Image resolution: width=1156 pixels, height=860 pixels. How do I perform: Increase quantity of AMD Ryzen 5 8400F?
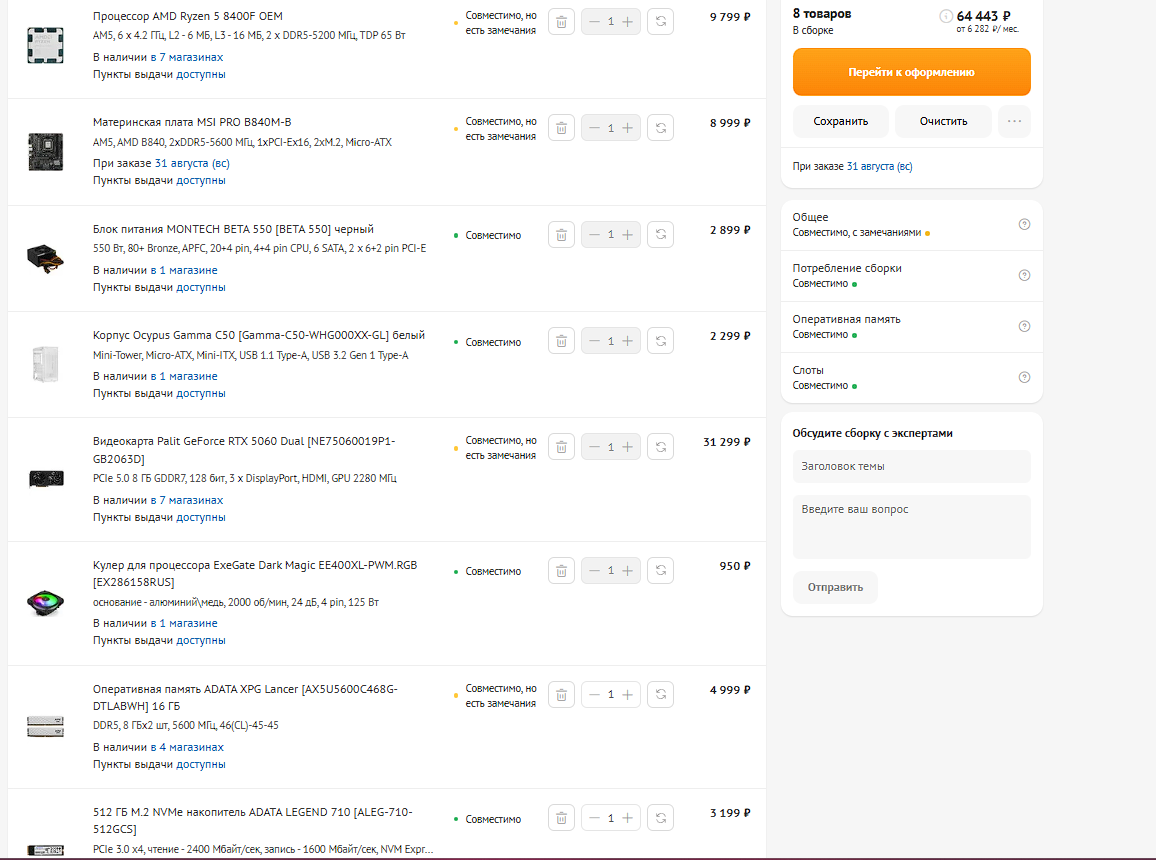(x=627, y=21)
